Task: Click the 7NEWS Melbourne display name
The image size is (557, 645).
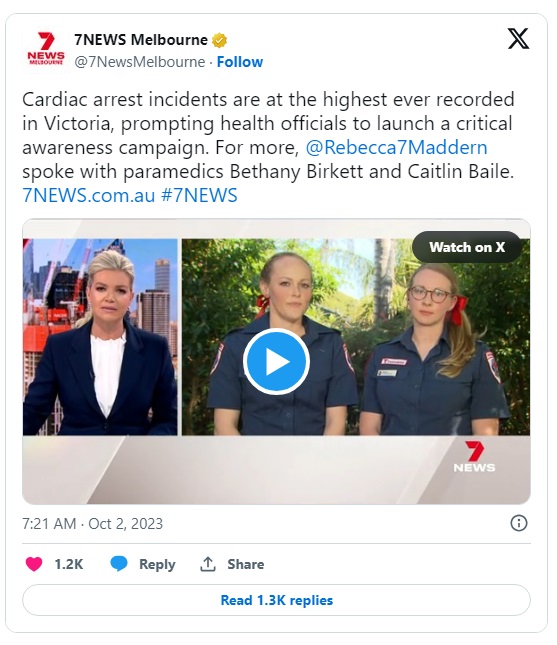Action: click(x=141, y=40)
